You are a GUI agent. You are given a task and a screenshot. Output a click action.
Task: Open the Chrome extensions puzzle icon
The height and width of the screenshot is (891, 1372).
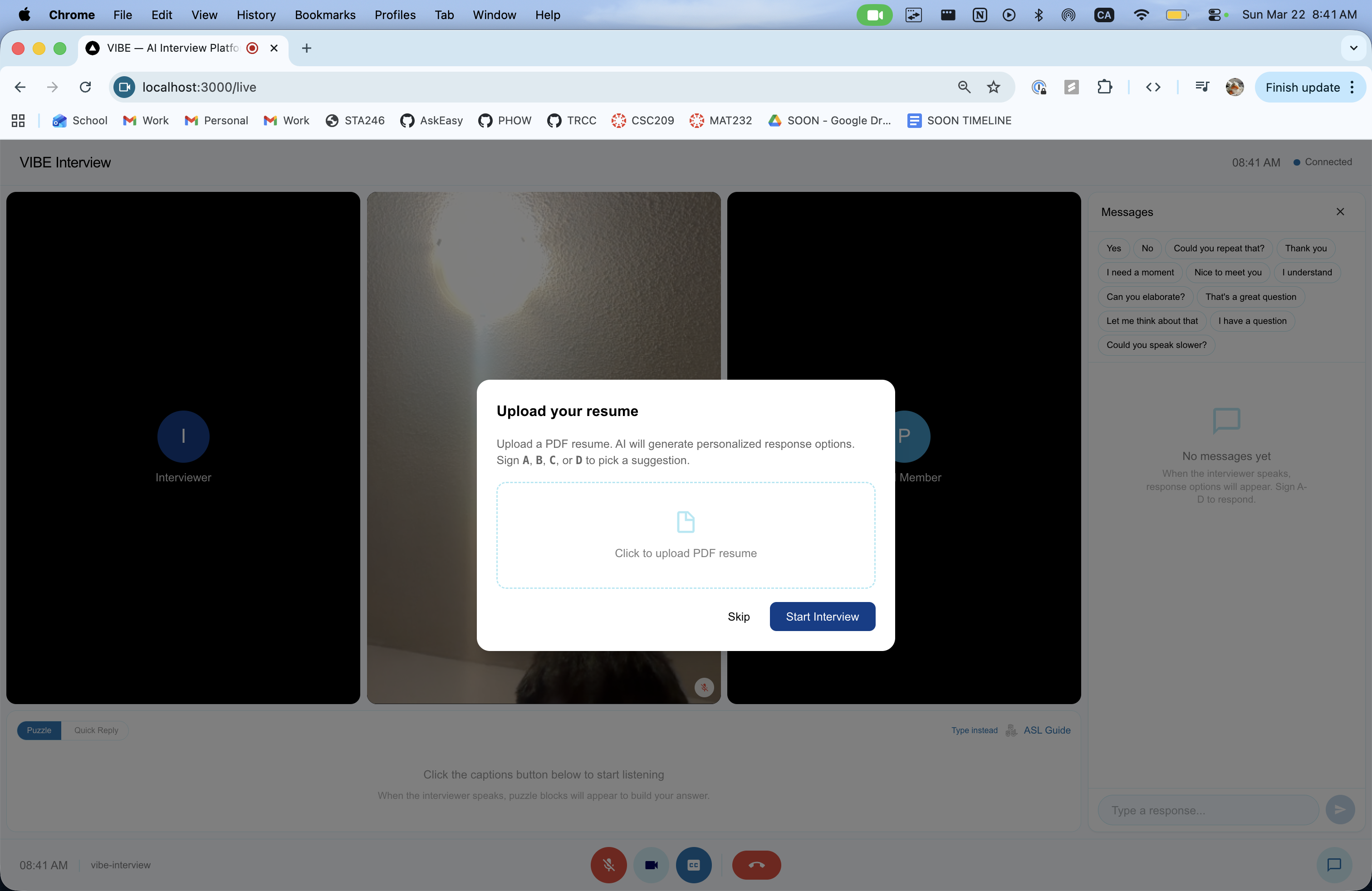(x=1104, y=87)
